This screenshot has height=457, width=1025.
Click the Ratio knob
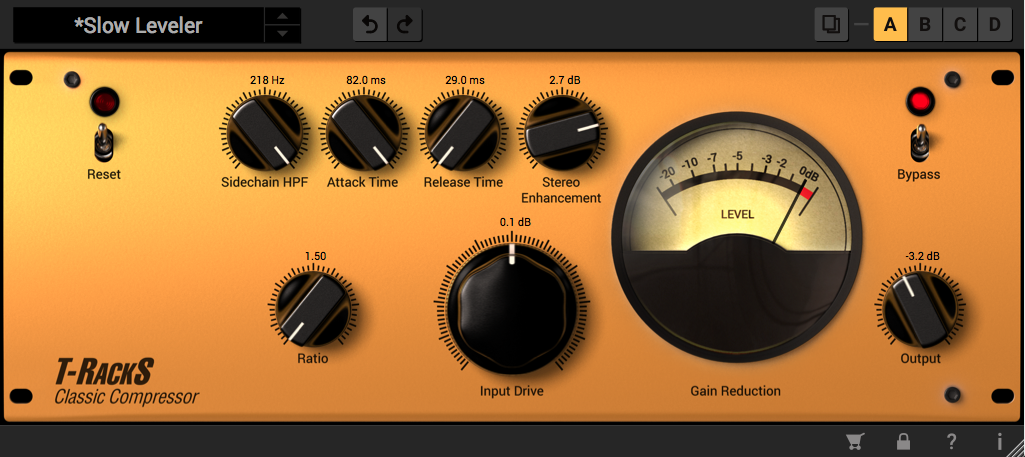pyautogui.click(x=314, y=310)
